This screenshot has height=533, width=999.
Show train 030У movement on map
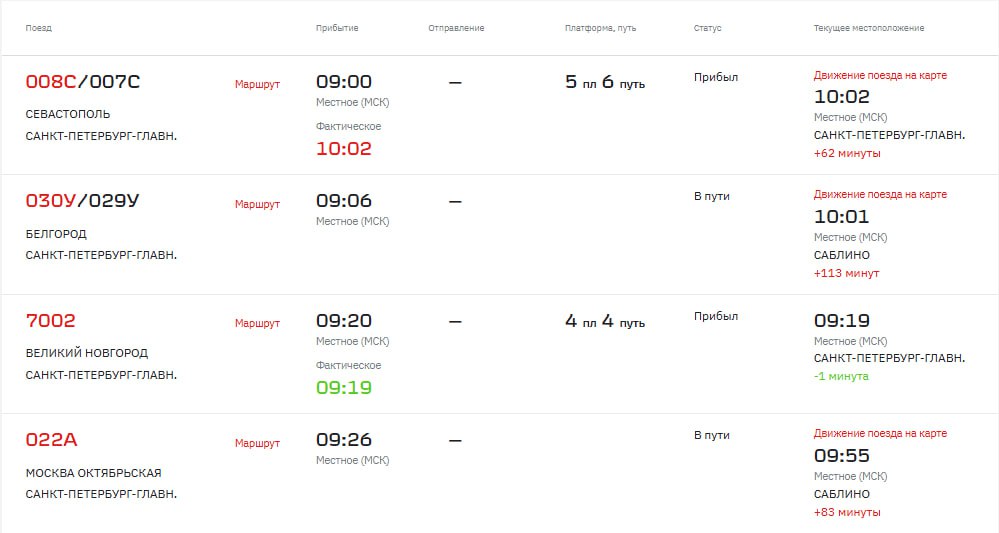click(880, 194)
